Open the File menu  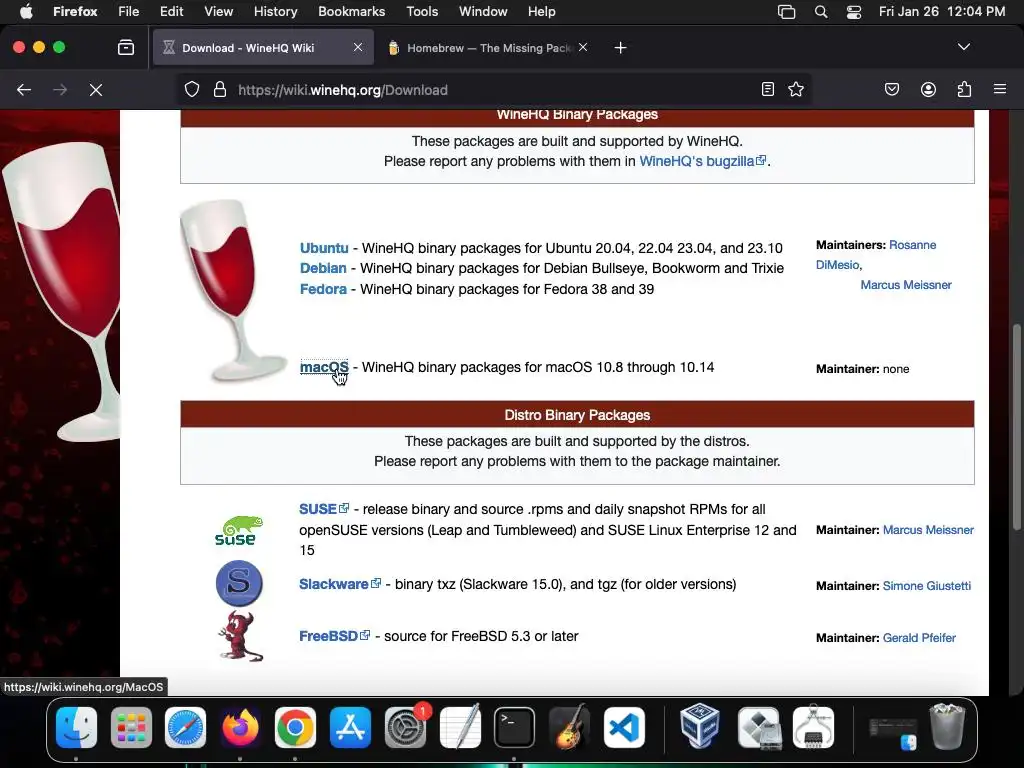click(x=129, y=11)
